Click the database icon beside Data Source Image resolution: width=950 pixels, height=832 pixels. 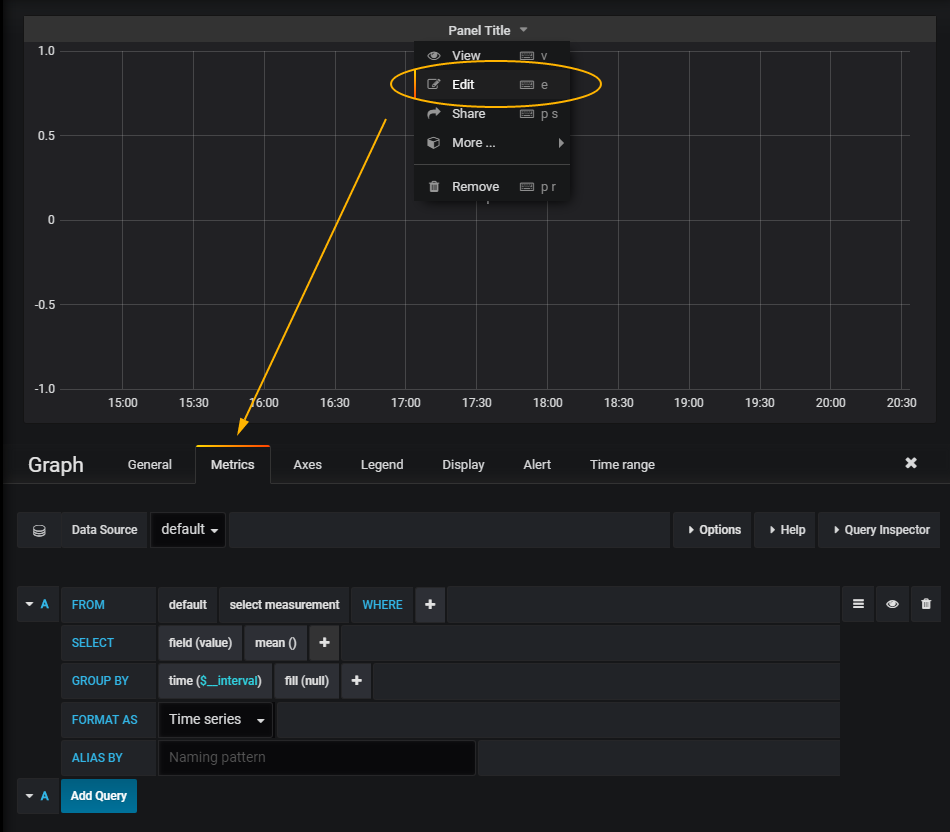tap(39, 530)
